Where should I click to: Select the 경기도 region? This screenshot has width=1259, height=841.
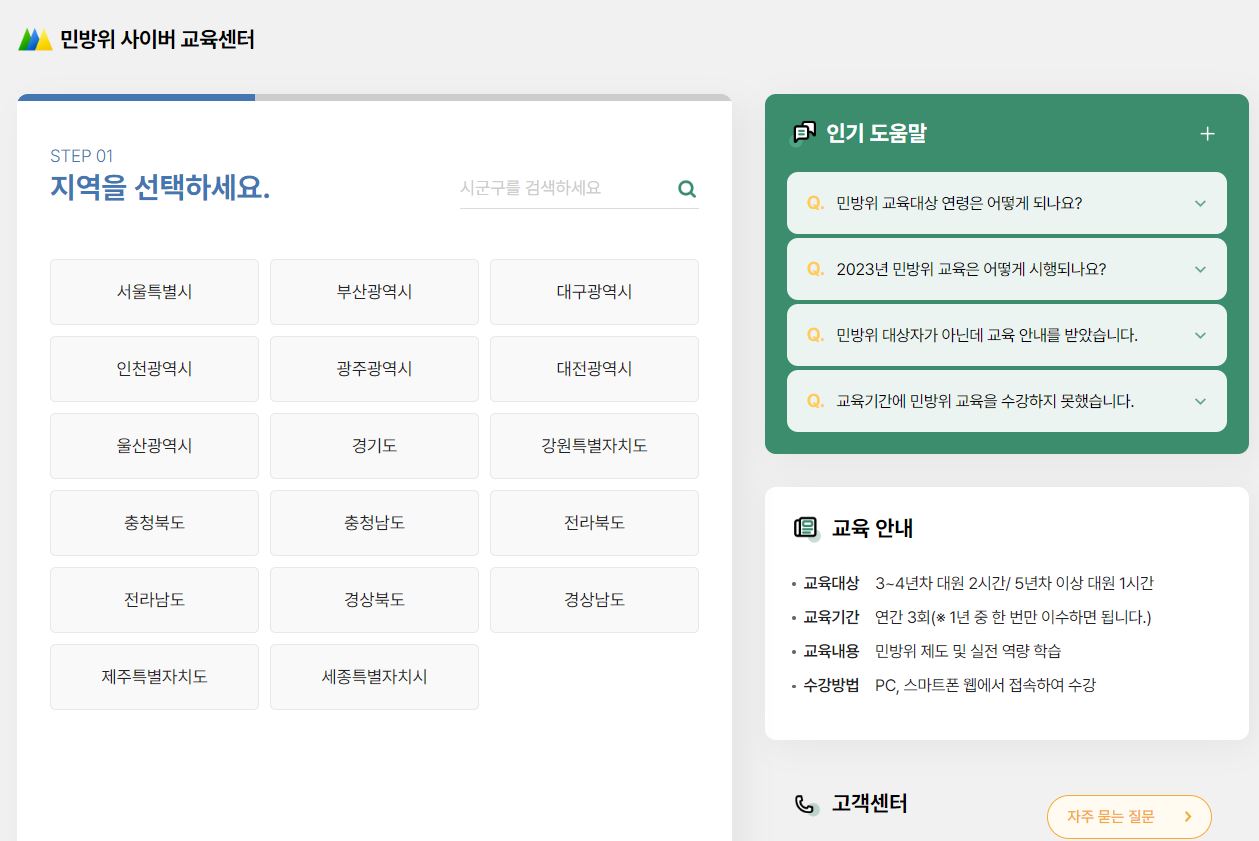[x=374, y=445]
